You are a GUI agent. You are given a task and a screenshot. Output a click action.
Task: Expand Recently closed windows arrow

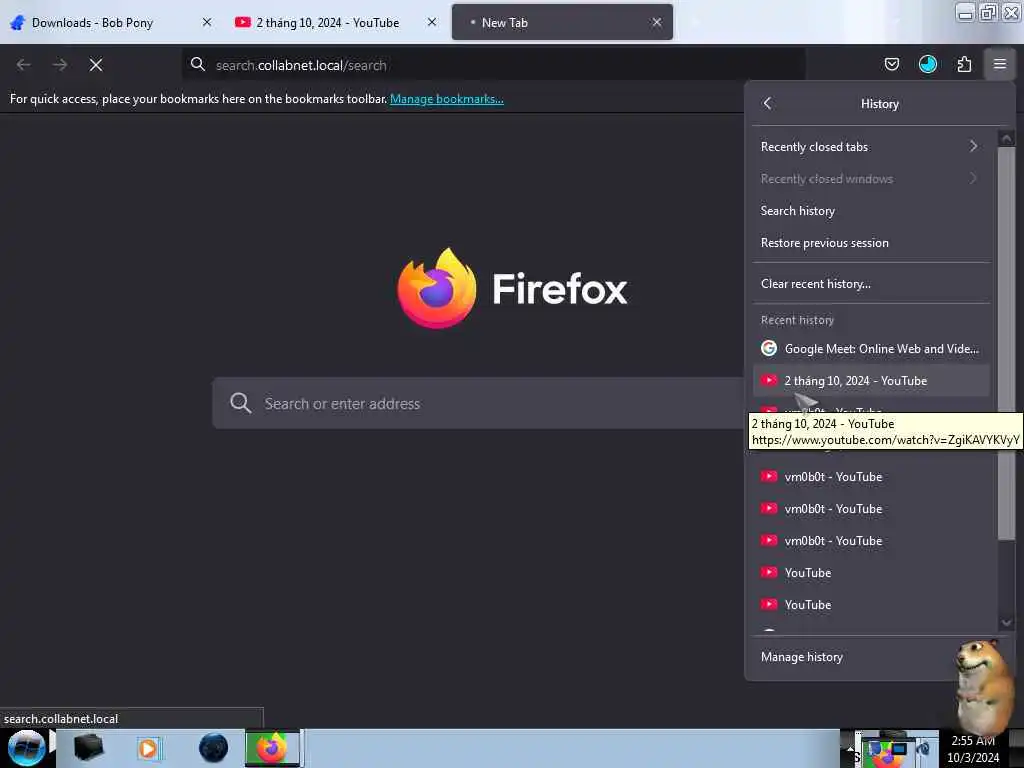(x=973, y=178)
